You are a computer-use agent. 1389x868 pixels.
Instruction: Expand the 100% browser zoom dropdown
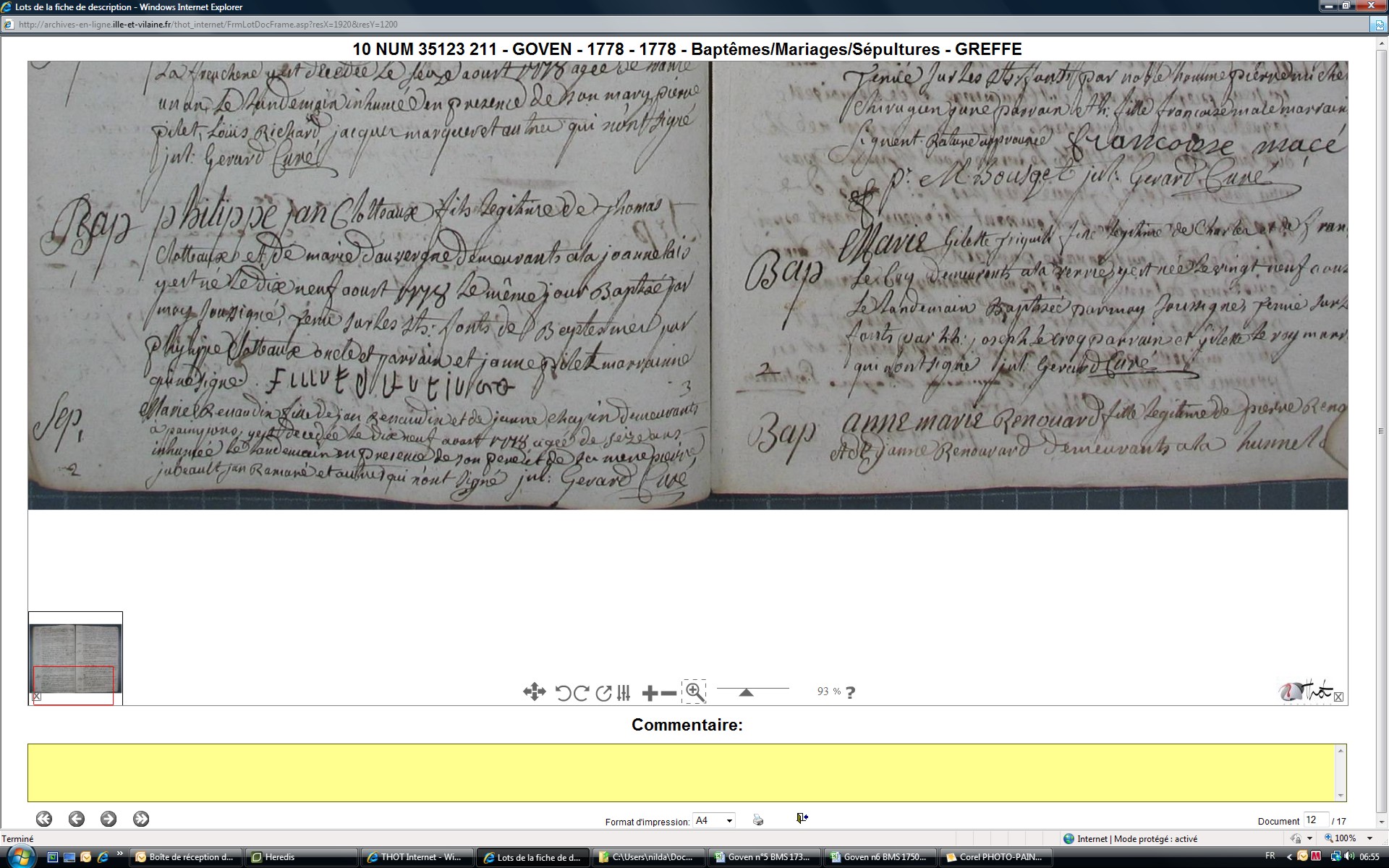click(x=1369, y=838)
